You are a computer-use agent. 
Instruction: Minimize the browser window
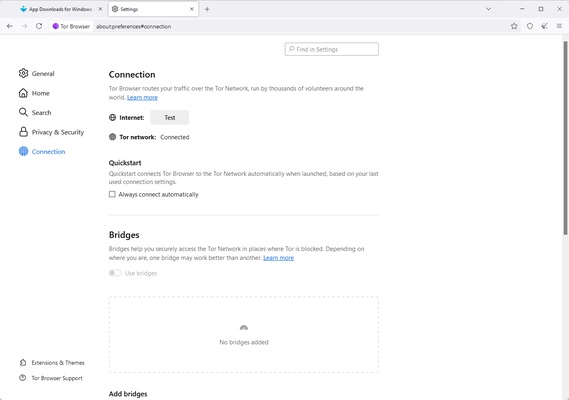[522, 9]
